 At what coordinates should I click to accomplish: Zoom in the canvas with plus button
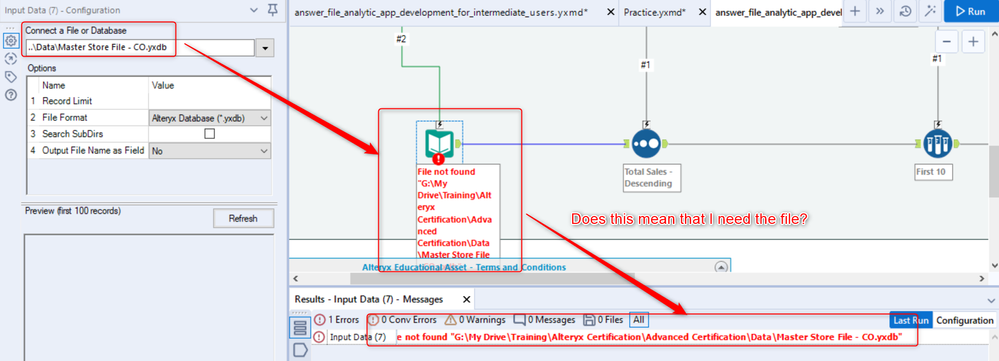[973, 42]
